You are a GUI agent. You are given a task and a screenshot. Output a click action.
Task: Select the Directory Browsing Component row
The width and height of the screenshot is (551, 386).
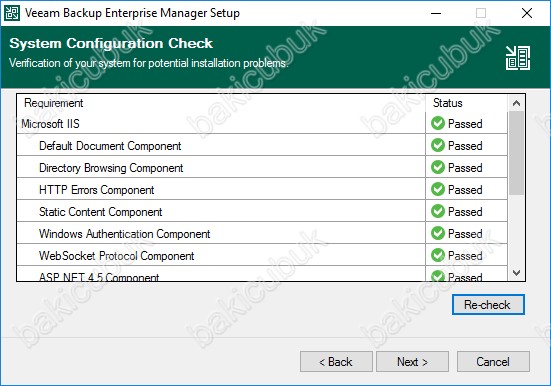(x=262, y=167)
